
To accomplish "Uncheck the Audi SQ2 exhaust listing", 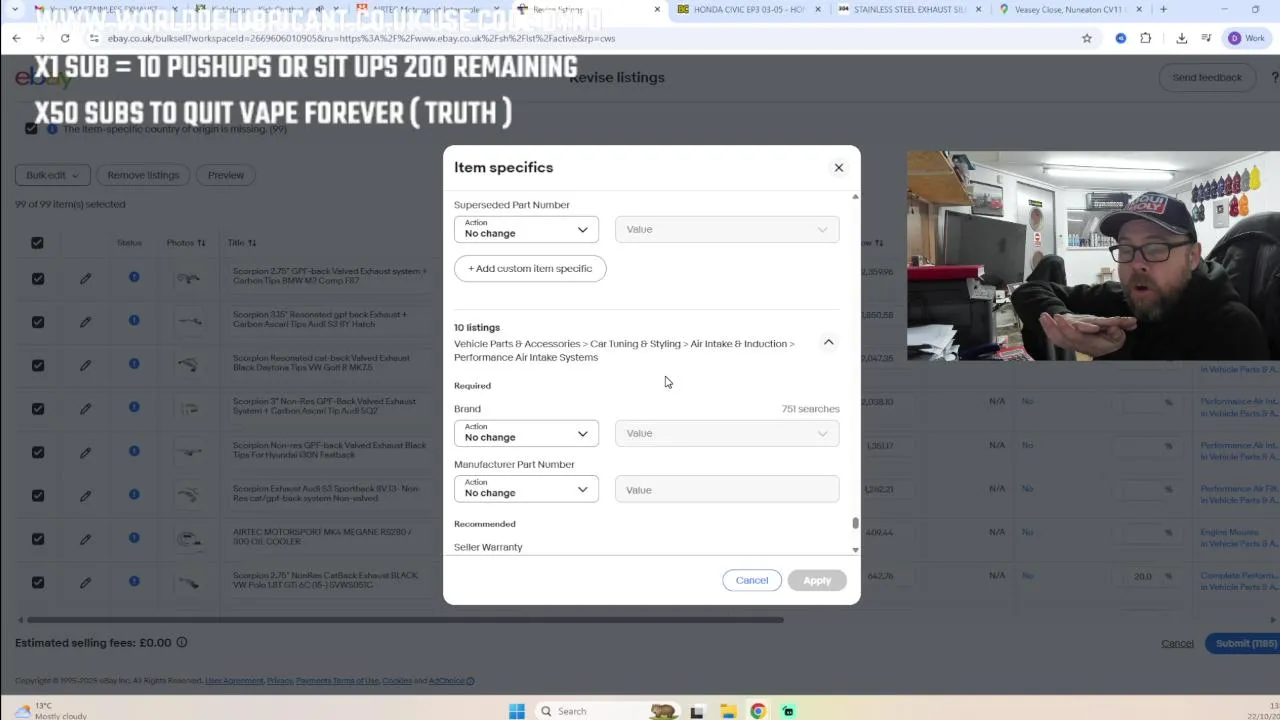I will (x=37, y=408).
